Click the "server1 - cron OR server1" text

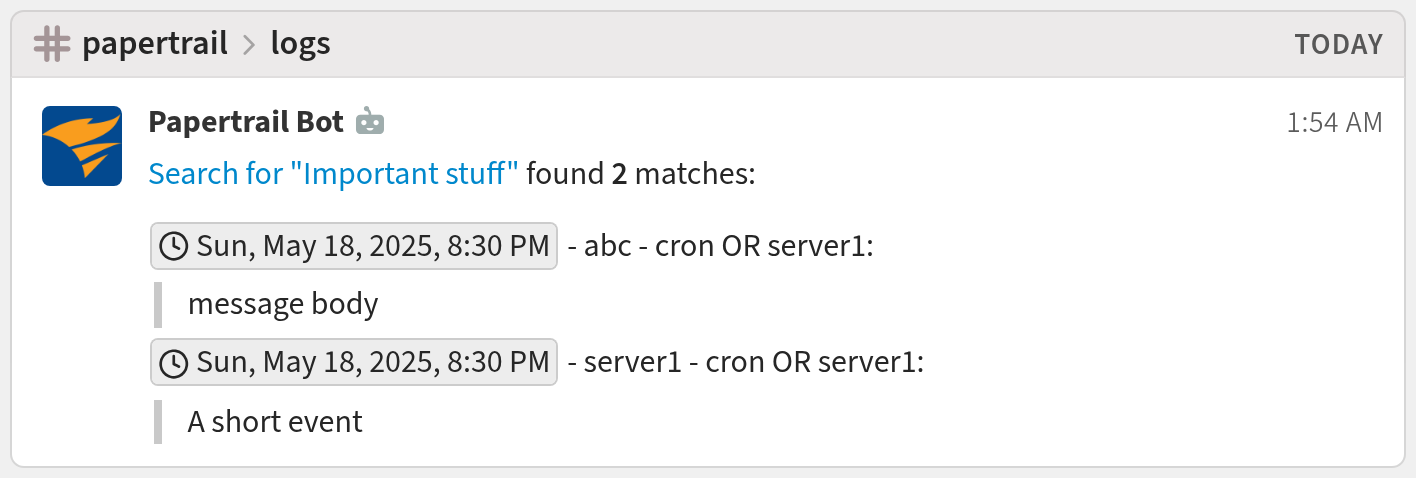[746, 362]
